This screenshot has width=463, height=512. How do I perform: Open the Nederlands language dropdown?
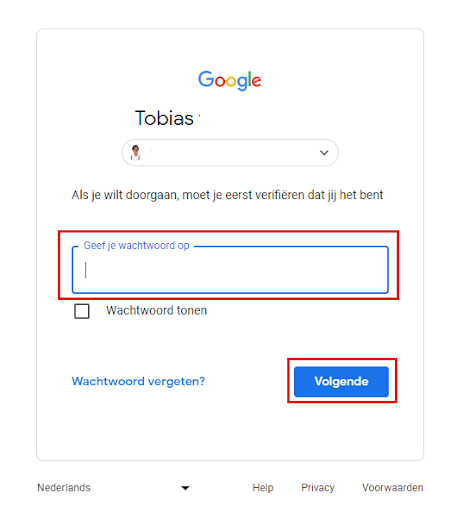tap(114, 488)
